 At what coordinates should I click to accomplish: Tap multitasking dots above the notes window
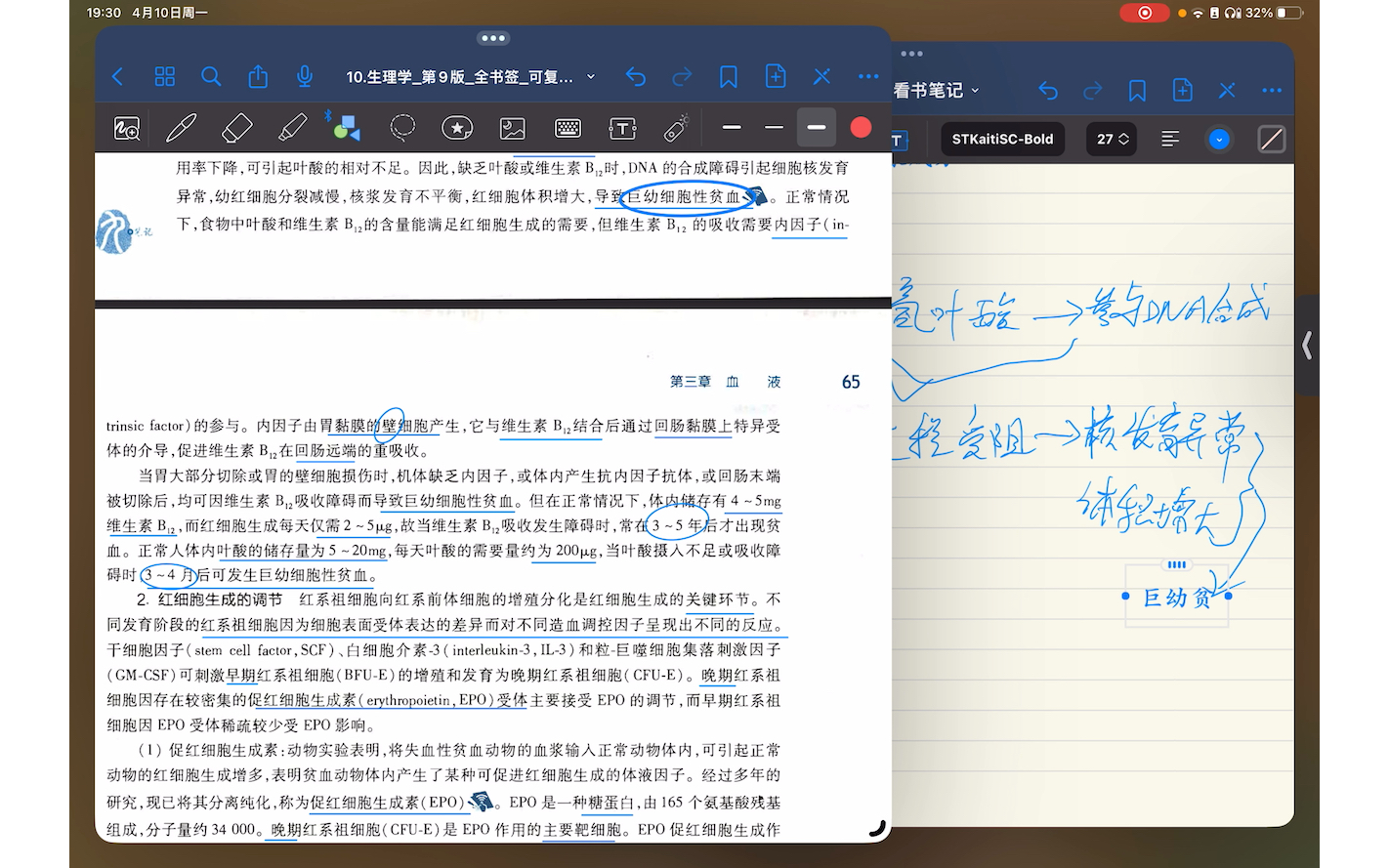point(911,54)
